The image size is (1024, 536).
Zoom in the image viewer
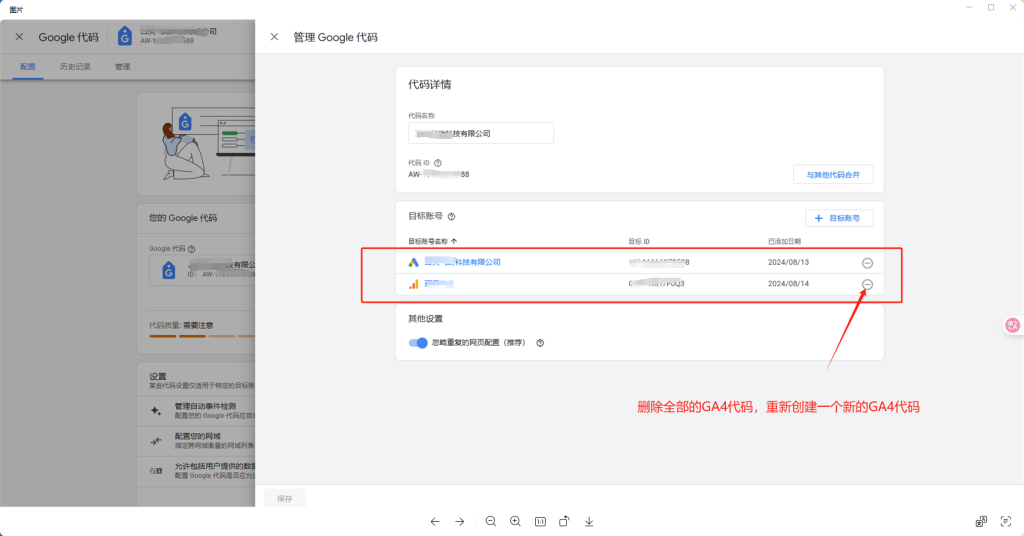pyautogui.click(x=515, y=522)
